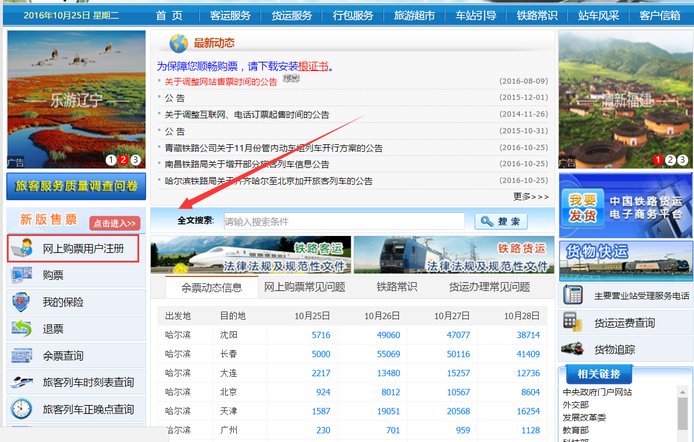694x442 pixels.
Task: Click the train timetable icon
Action: [22, 382]
